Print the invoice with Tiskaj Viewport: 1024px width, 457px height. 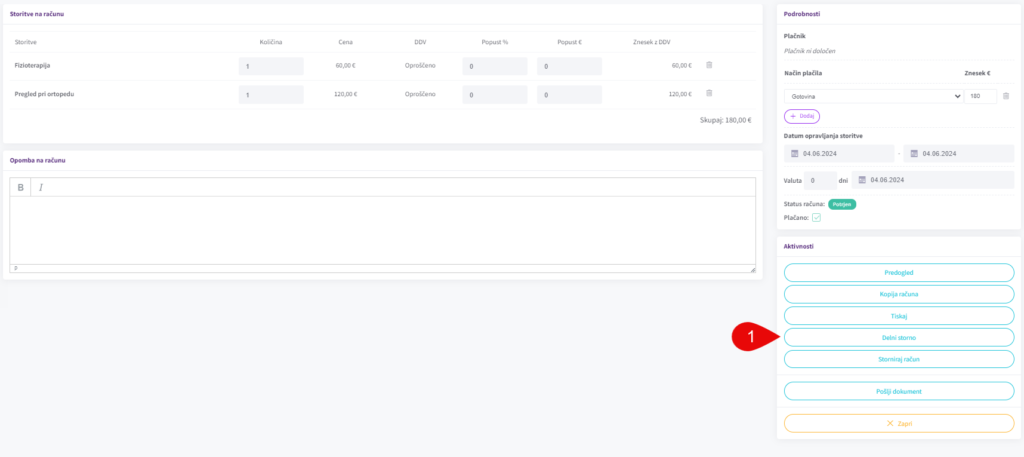pos(899,315)
